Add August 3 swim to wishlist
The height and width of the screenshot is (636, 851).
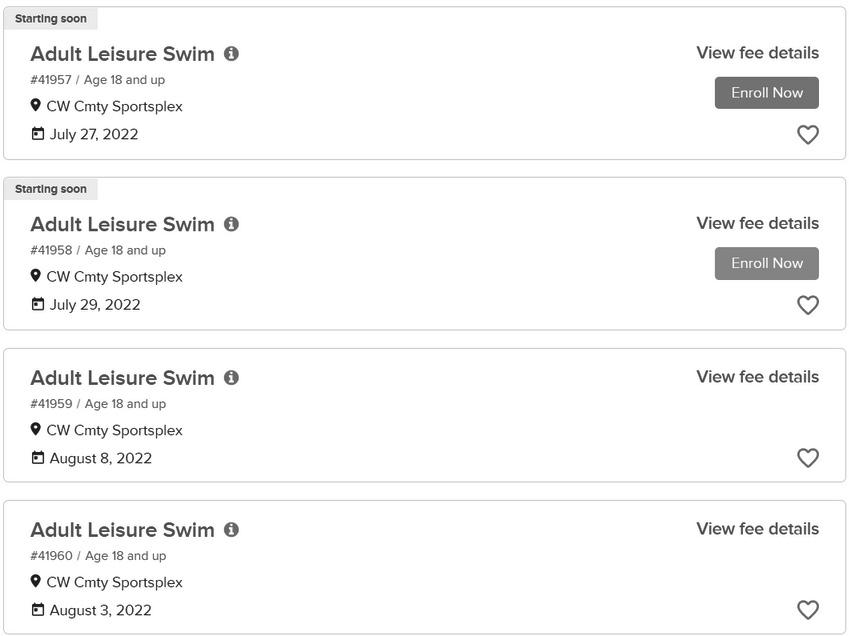[x=807, y=610]
